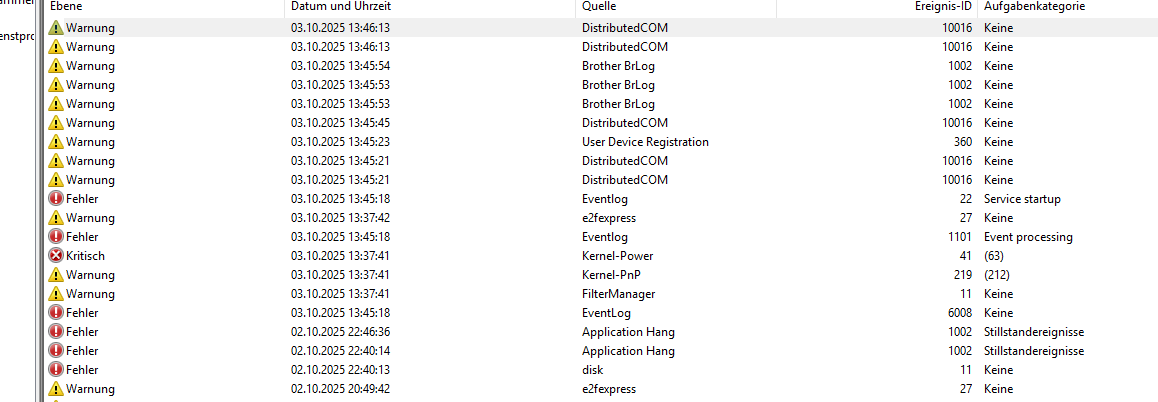
Task: Select the DistributedCOM warning at 13:45:45
Action: (x=624, y=123)
